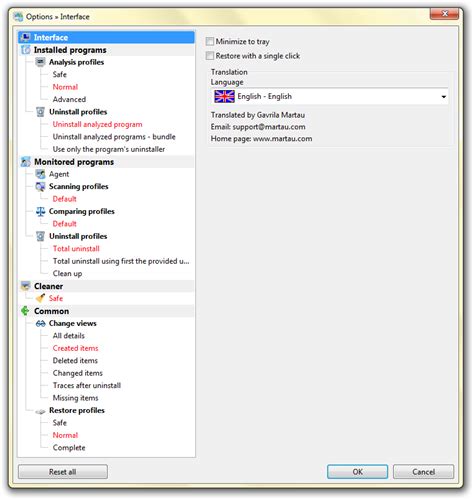The image size is (474, 500).
Task: Select Normal under Restore profiles
Action: (x=65, y=435)
